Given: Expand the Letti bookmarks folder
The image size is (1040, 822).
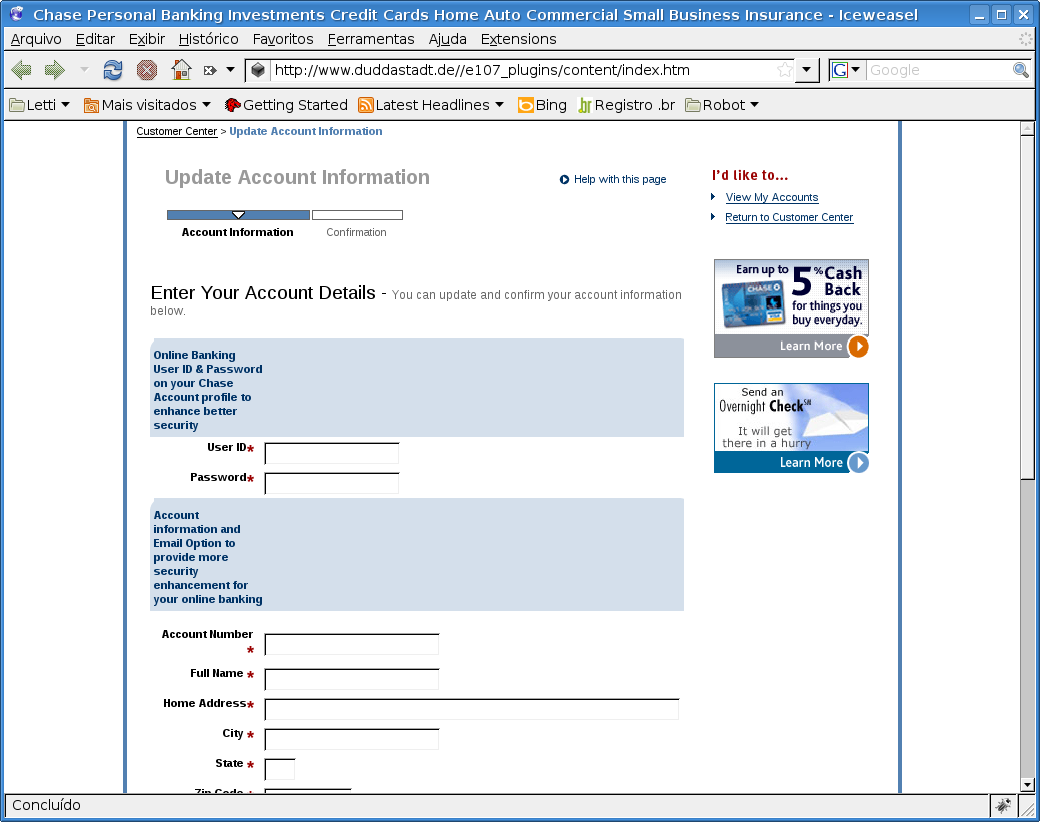Looking at the screenshot, I should (x=40, y=105).
